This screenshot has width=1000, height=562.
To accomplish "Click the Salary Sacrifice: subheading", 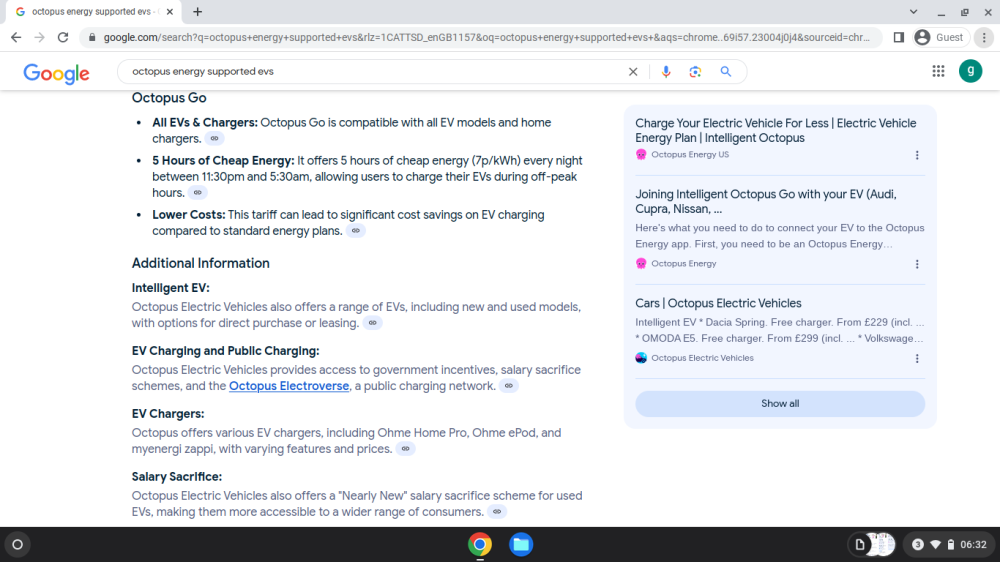I will [x=177, y=477].
